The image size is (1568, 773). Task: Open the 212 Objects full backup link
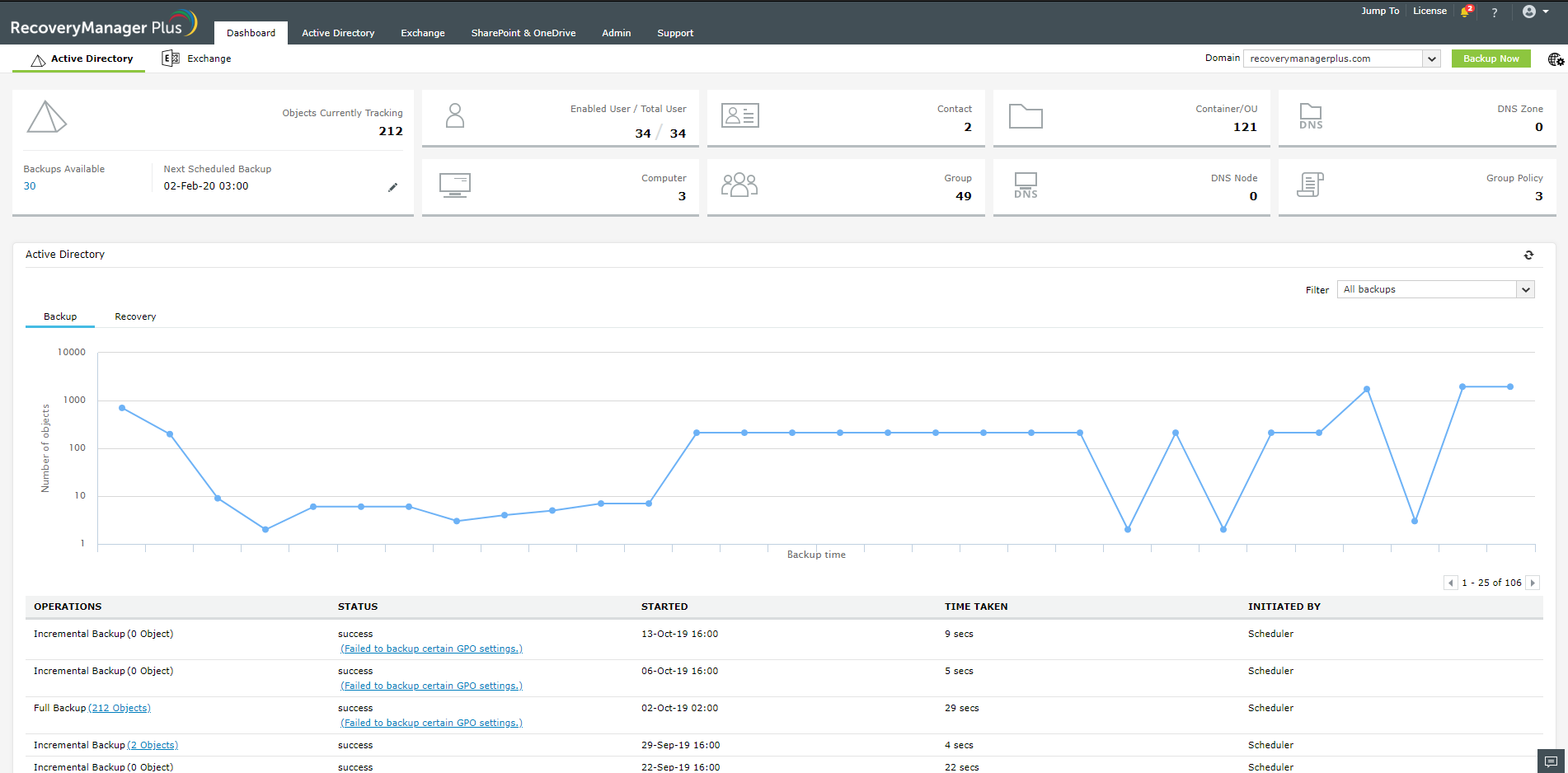pyautogui.click(x=120, y=708)
